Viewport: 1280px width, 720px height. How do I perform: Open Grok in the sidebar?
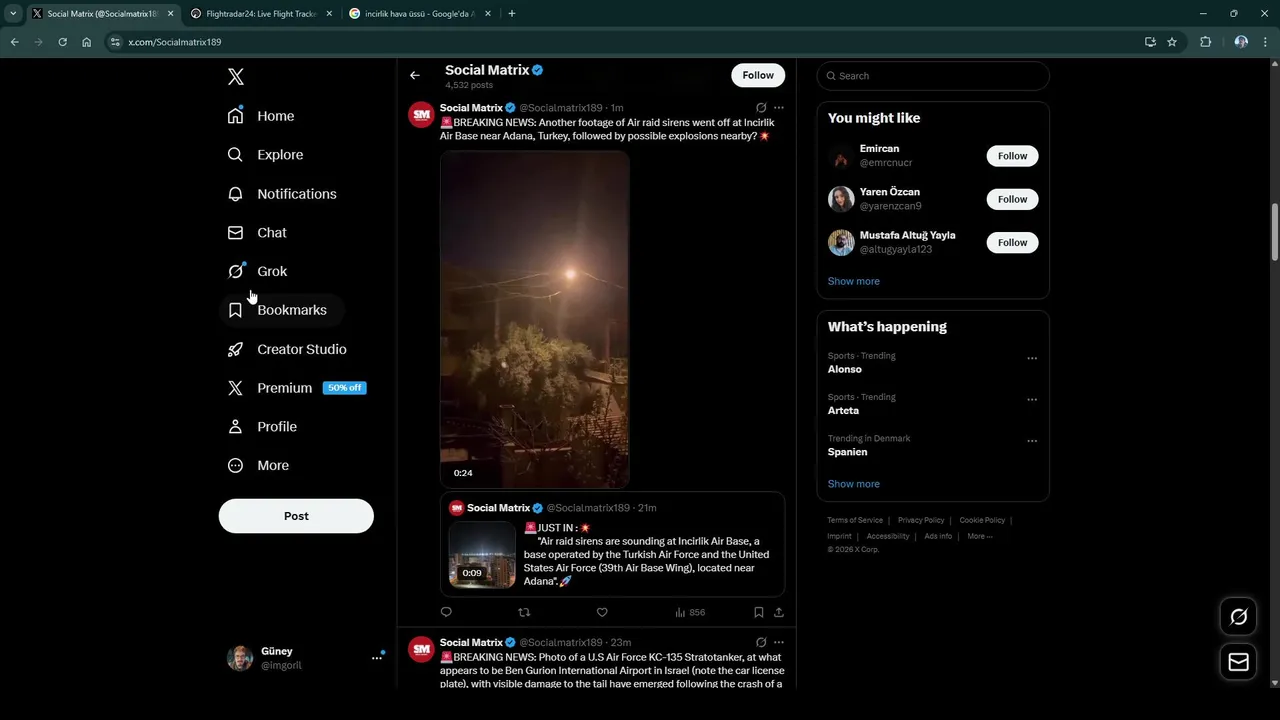click(x=257, y=271)
